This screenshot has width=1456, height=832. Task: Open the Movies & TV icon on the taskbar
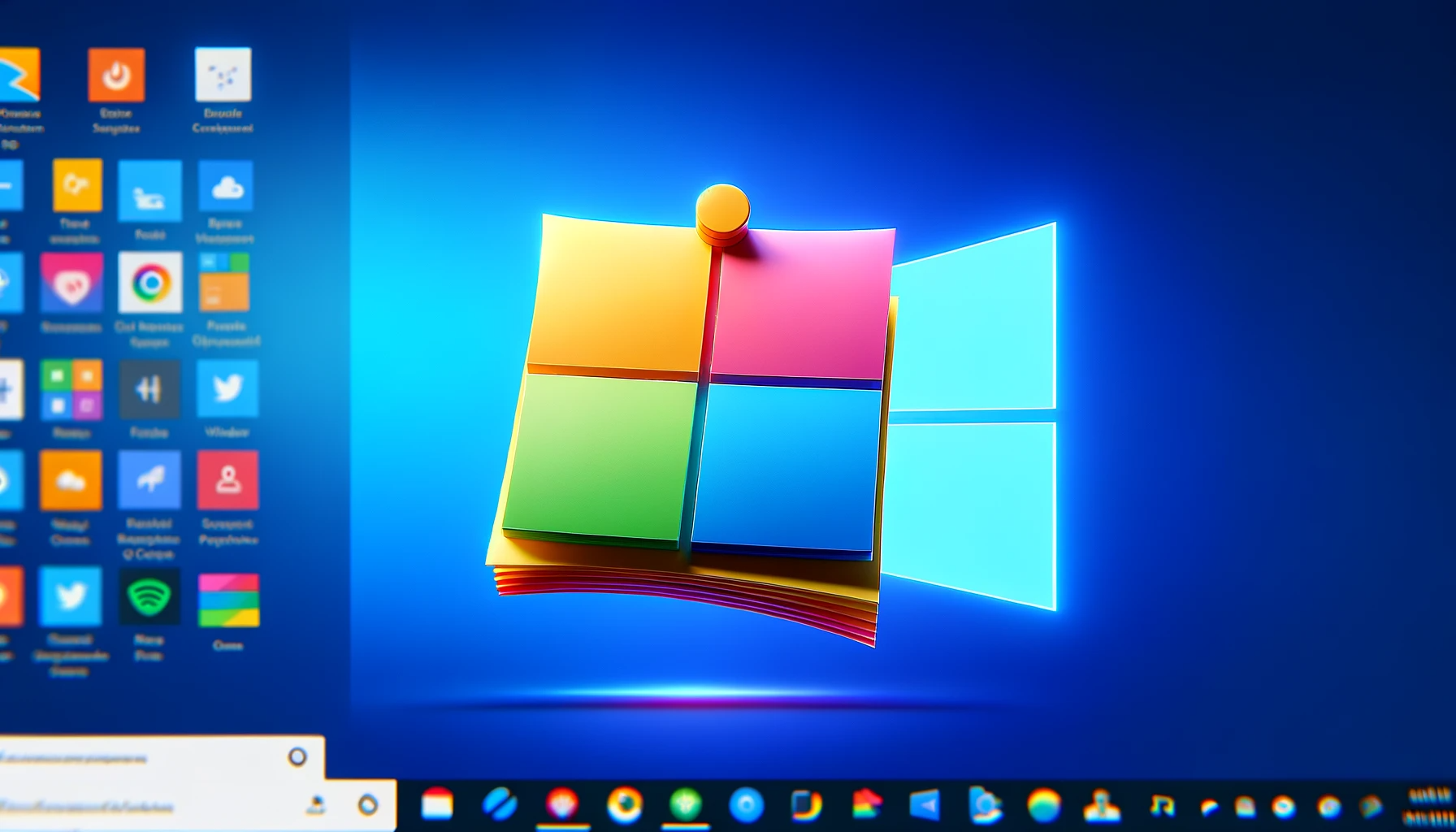point(925,804)
